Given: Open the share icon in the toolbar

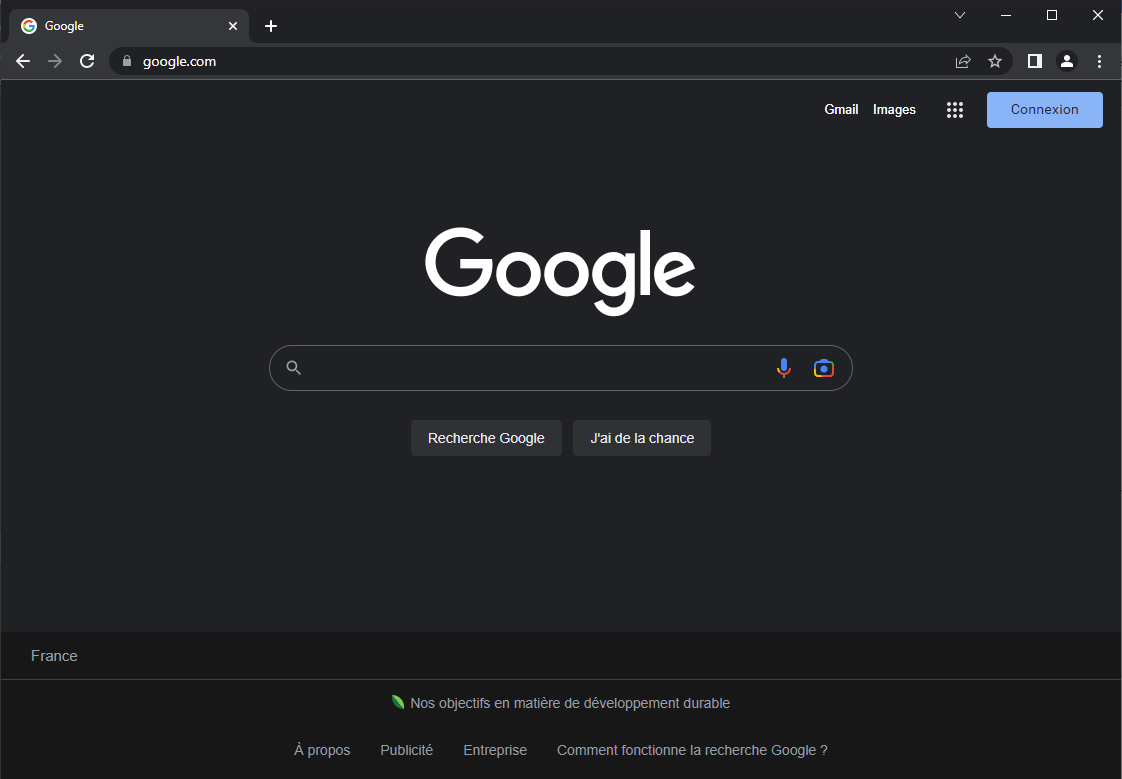Looking at the screenshot, I should [962, 61].
